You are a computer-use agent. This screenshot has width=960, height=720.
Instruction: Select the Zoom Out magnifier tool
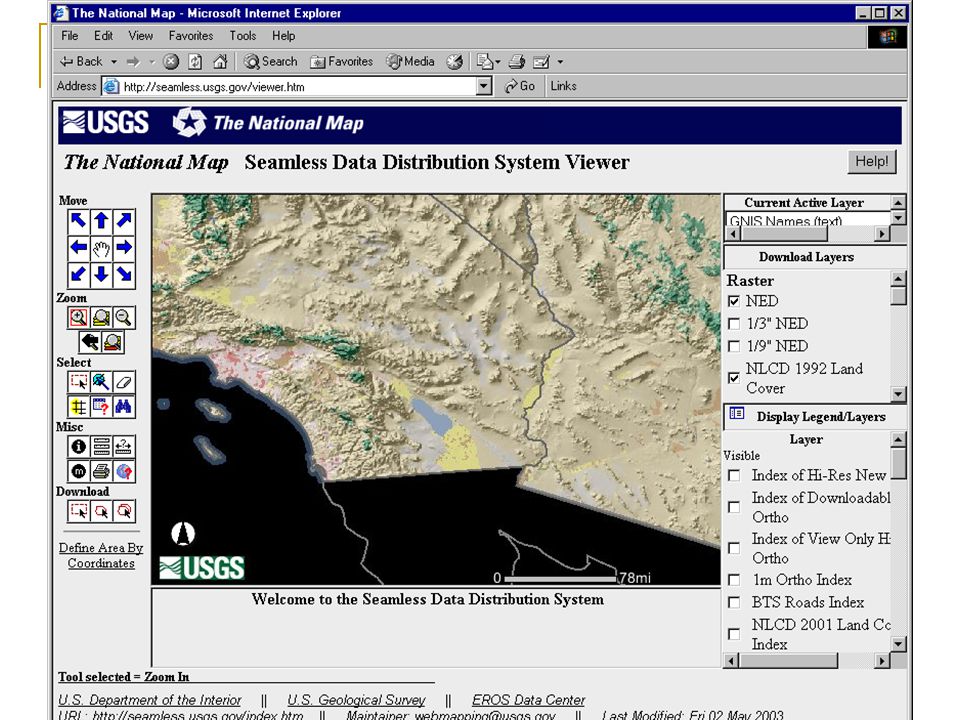(124, 318)
